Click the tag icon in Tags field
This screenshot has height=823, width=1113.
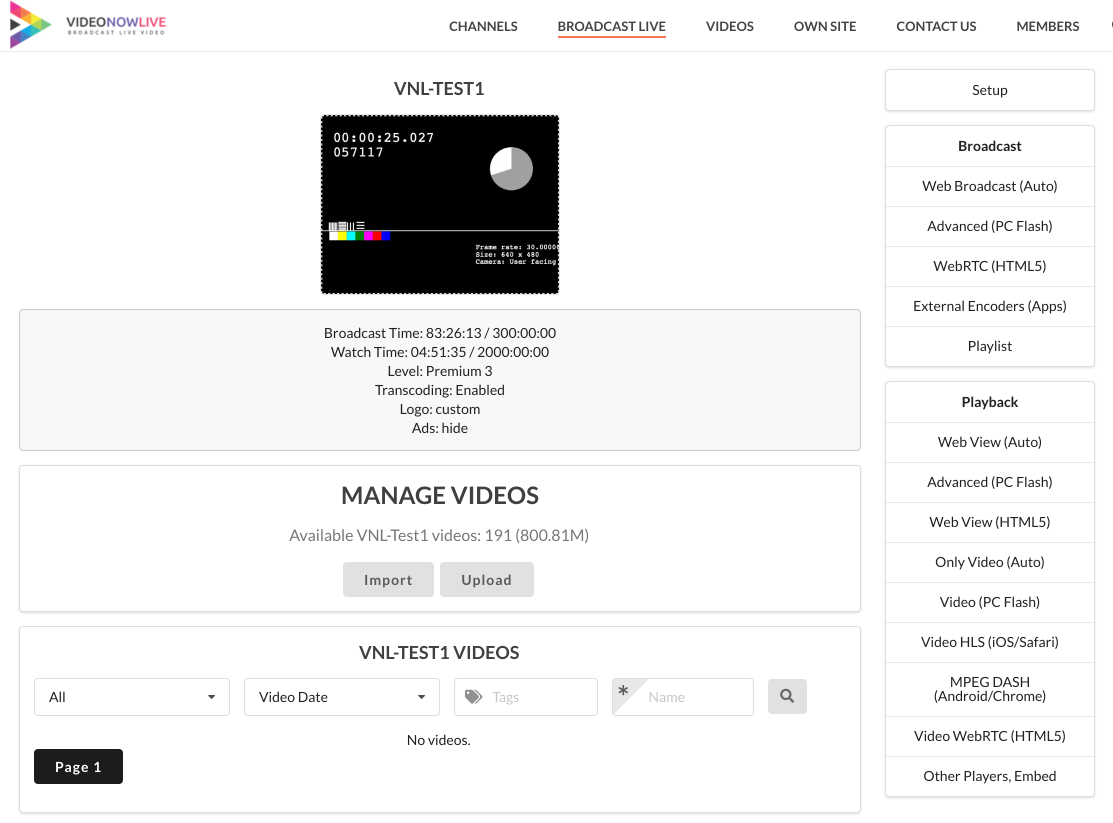[x=473, y=697]
